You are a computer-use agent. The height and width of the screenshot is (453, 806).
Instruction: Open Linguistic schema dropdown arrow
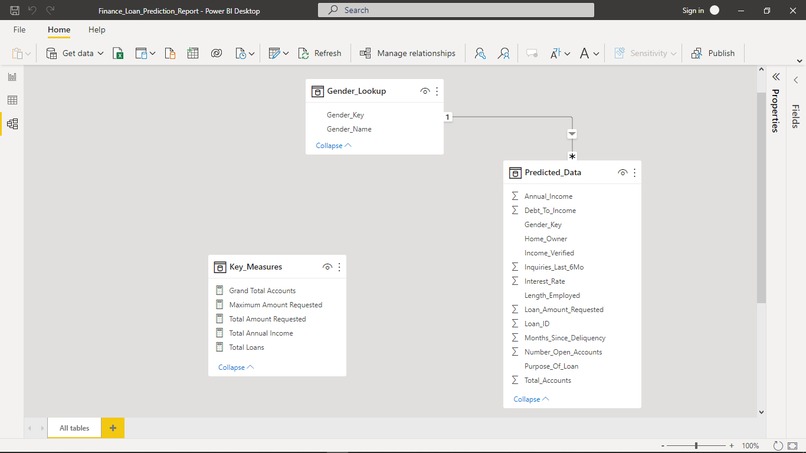[596, 53]
